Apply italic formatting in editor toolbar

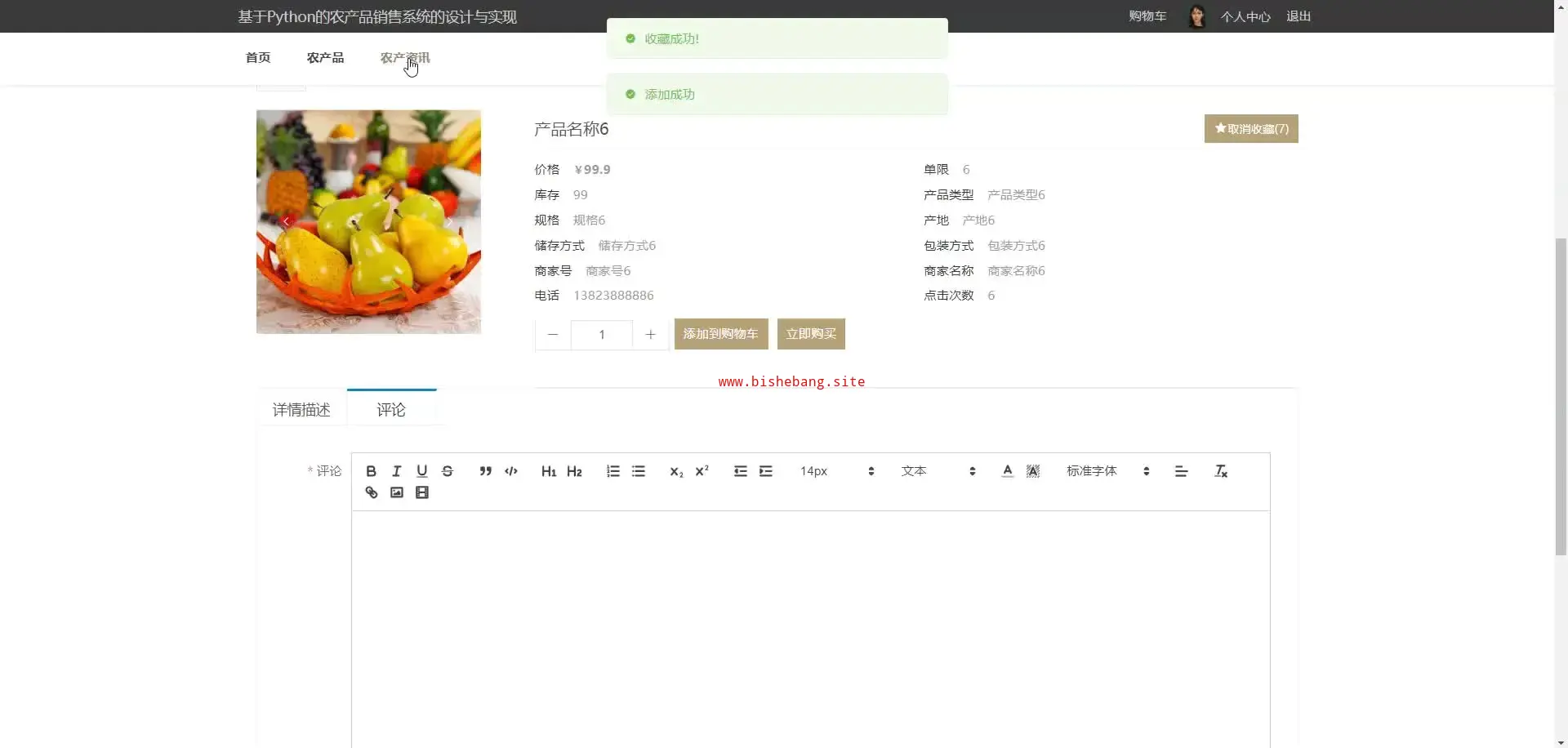point(396,471)
